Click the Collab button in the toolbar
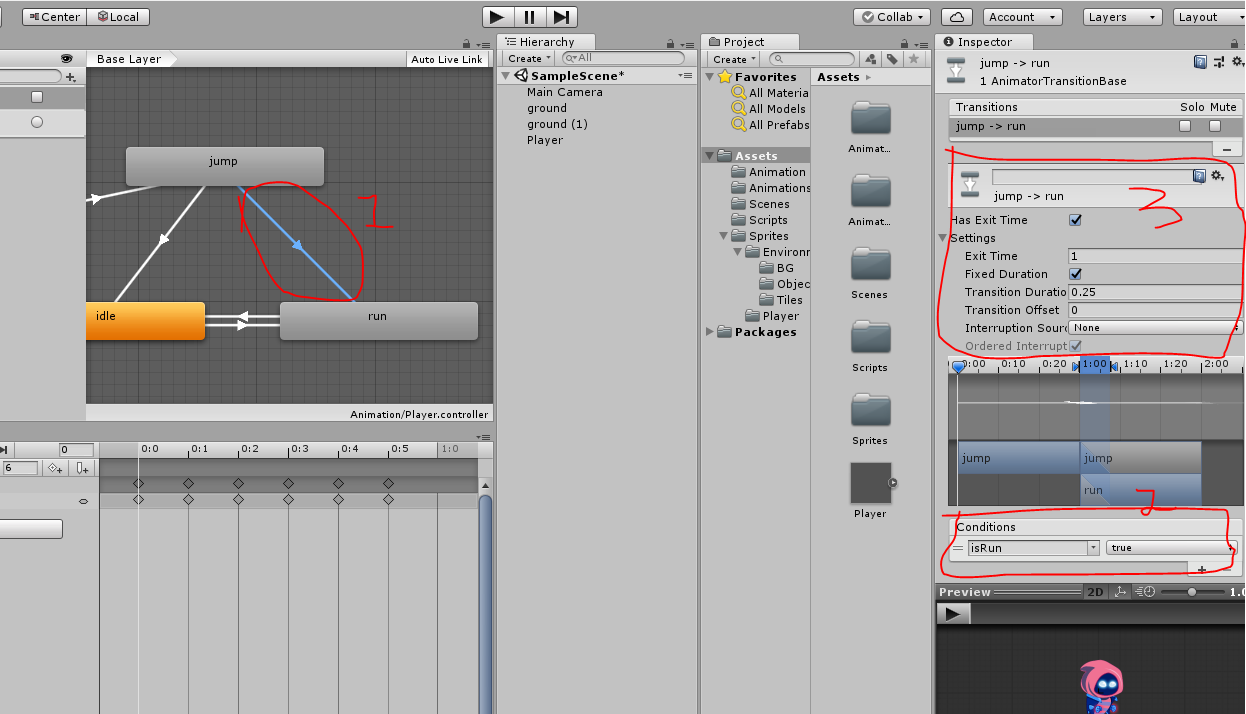The image size is (1246, 714). pos(890,17)
